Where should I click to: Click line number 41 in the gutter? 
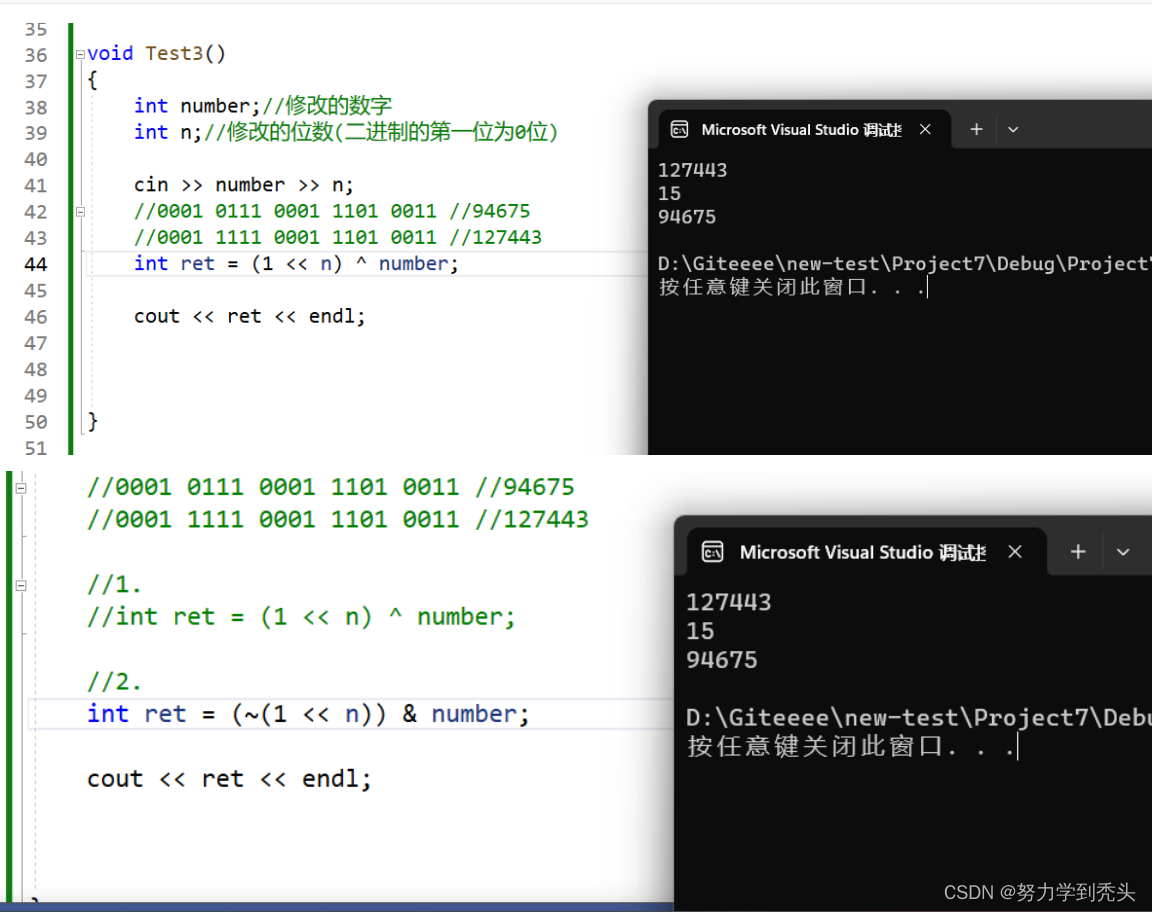[x=35, y=185]
